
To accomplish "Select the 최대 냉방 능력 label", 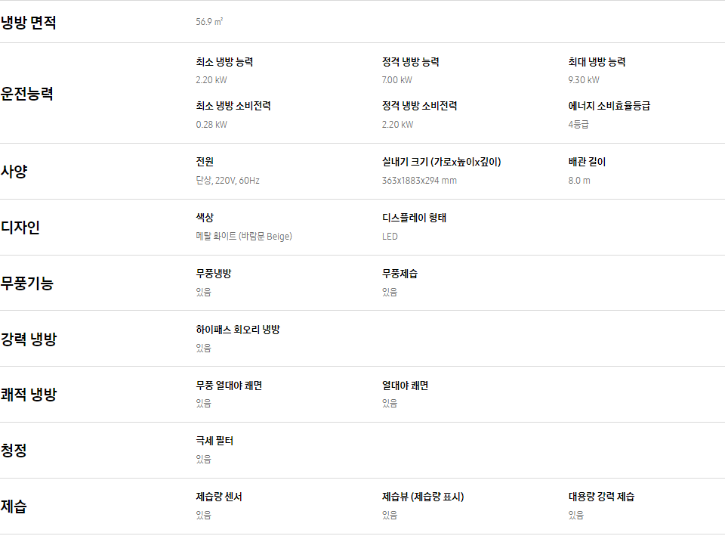I will point(597,62).
